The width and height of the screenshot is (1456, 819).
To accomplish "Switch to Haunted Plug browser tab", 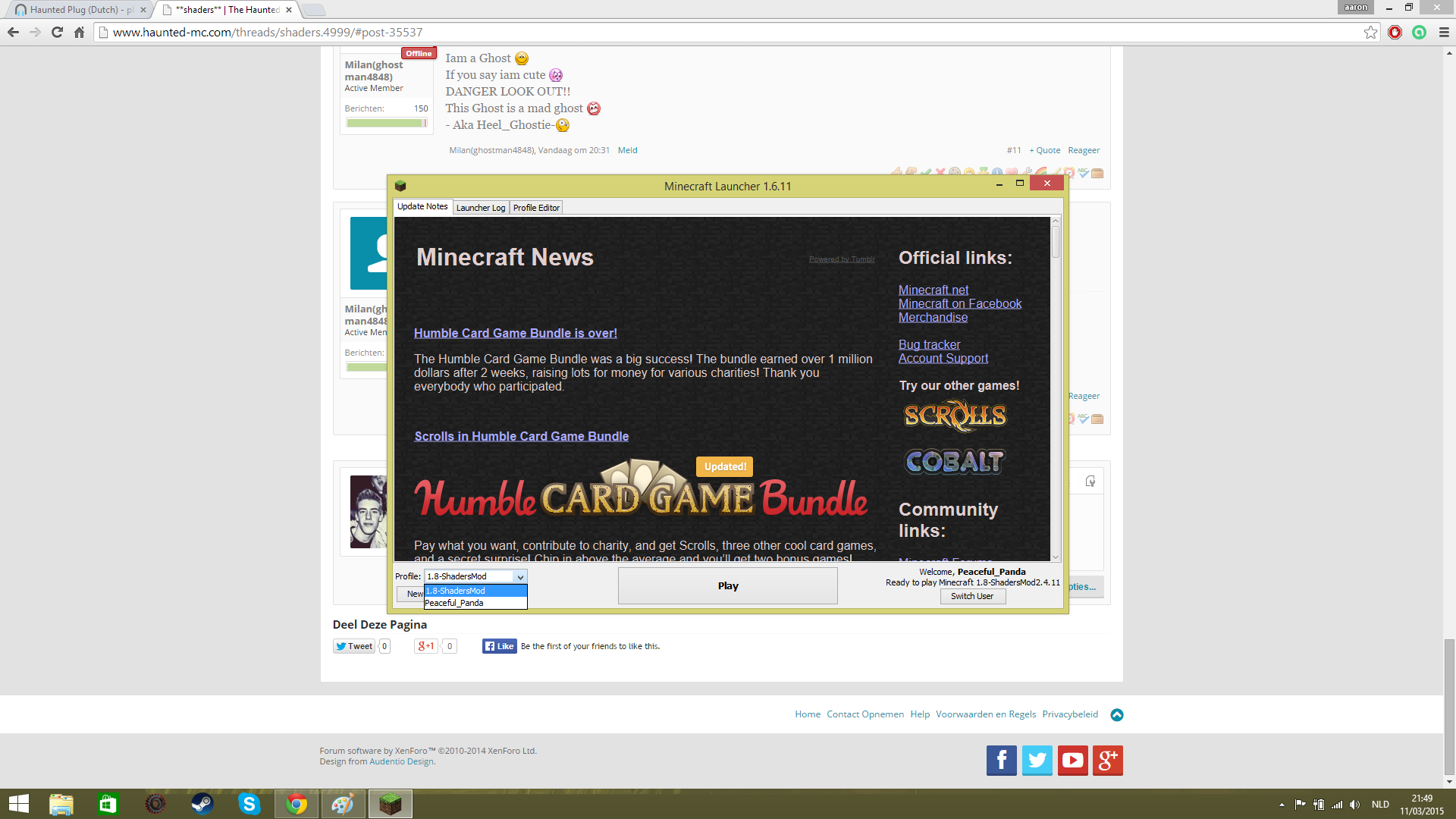I will [80, 10].
